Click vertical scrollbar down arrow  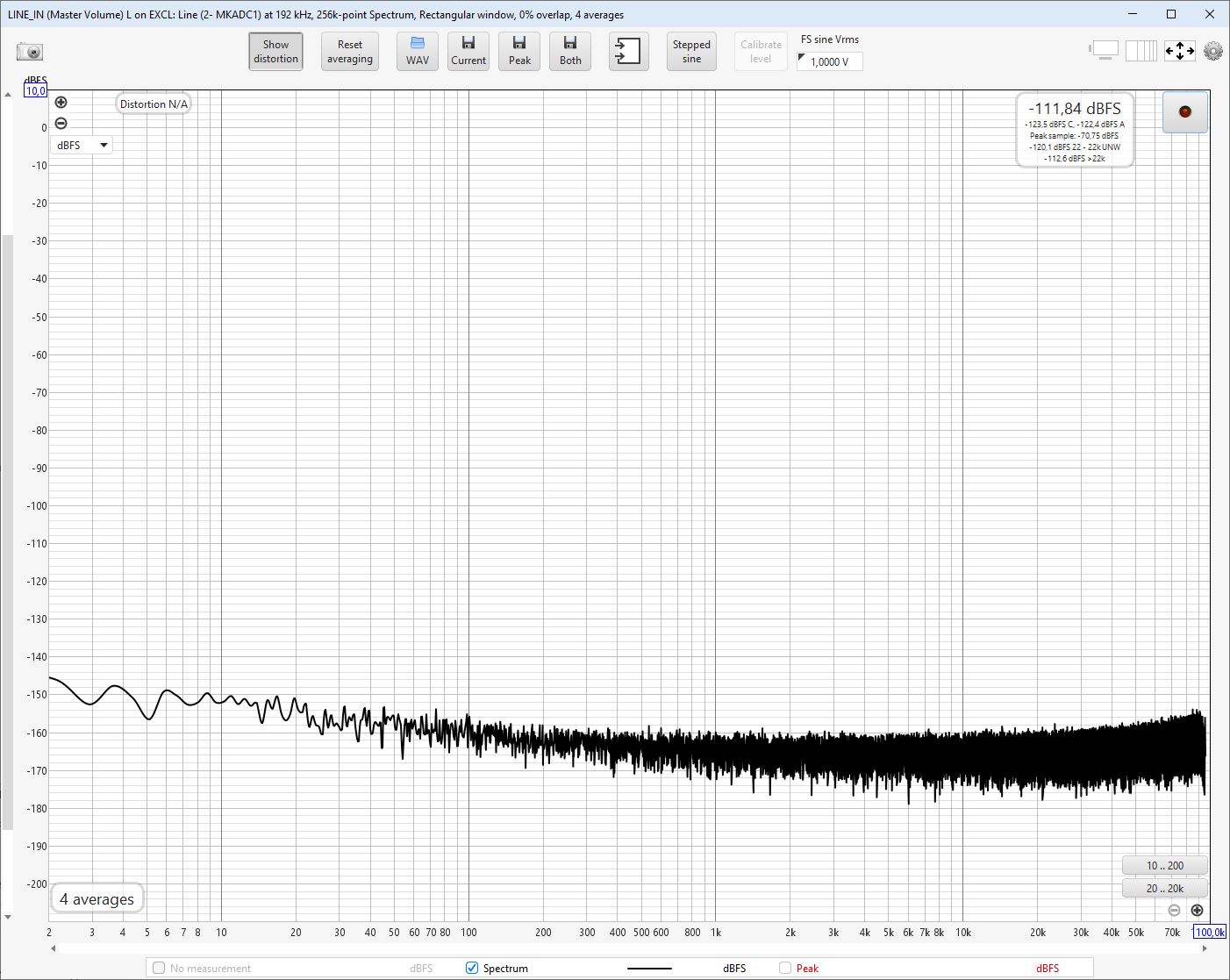tap(8, 917)
